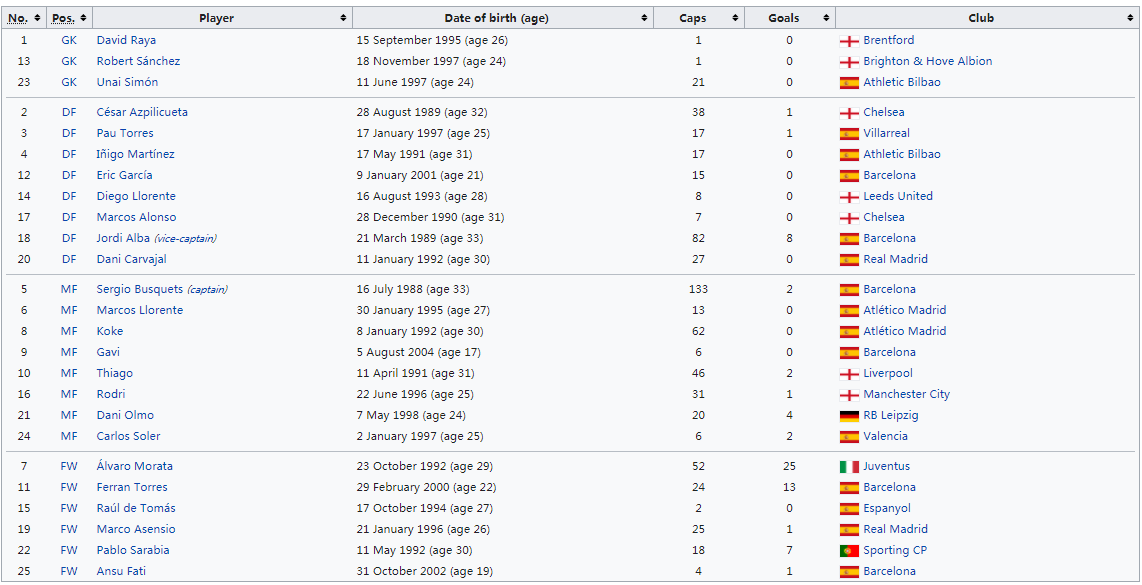Screen dimensions: 1142x585
Task: Click the Pos. column header abbreviation
Action: (x=63, y=18)
